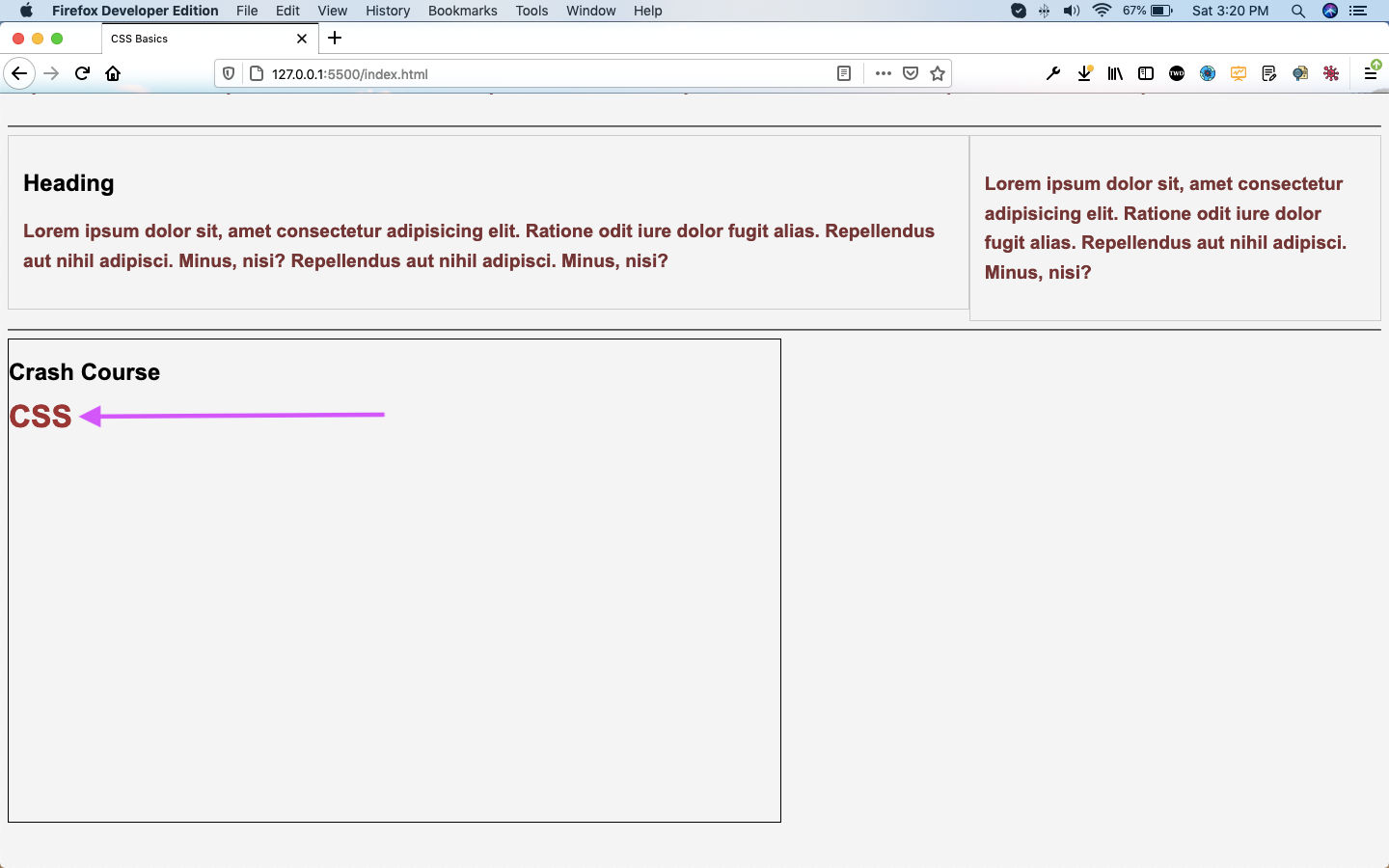This screenshot has width=1389, height=868.
Task: Open tracking protection shield icon
Action: (x=229, y=73)
